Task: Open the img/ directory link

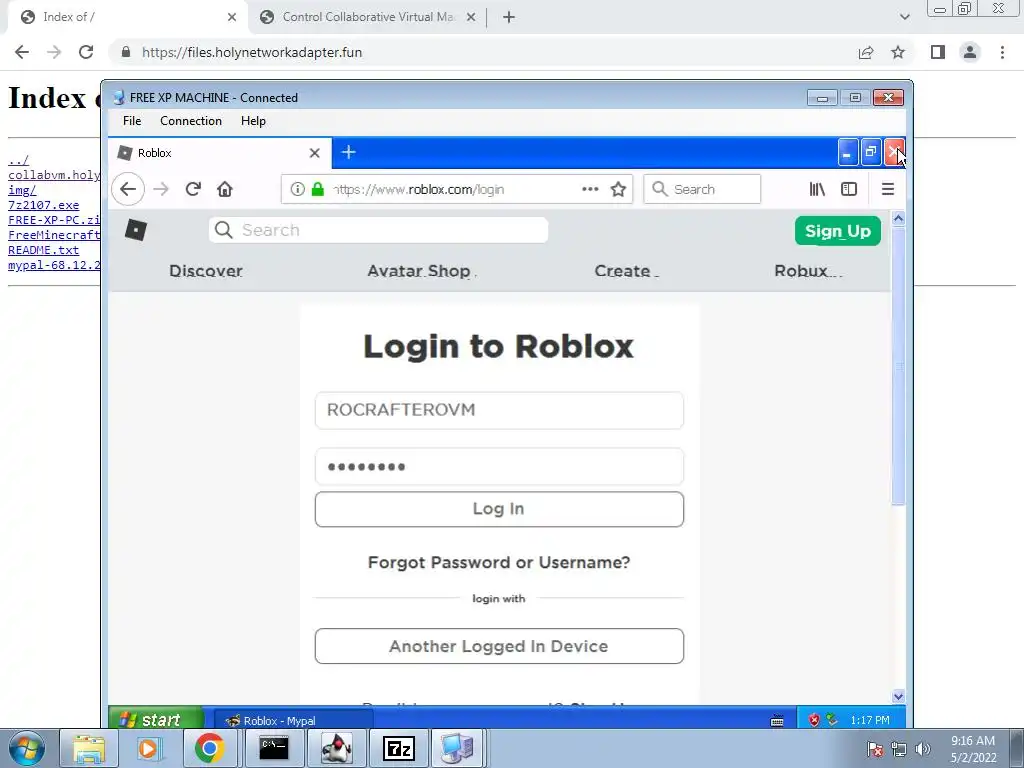Action: point(22,190)
